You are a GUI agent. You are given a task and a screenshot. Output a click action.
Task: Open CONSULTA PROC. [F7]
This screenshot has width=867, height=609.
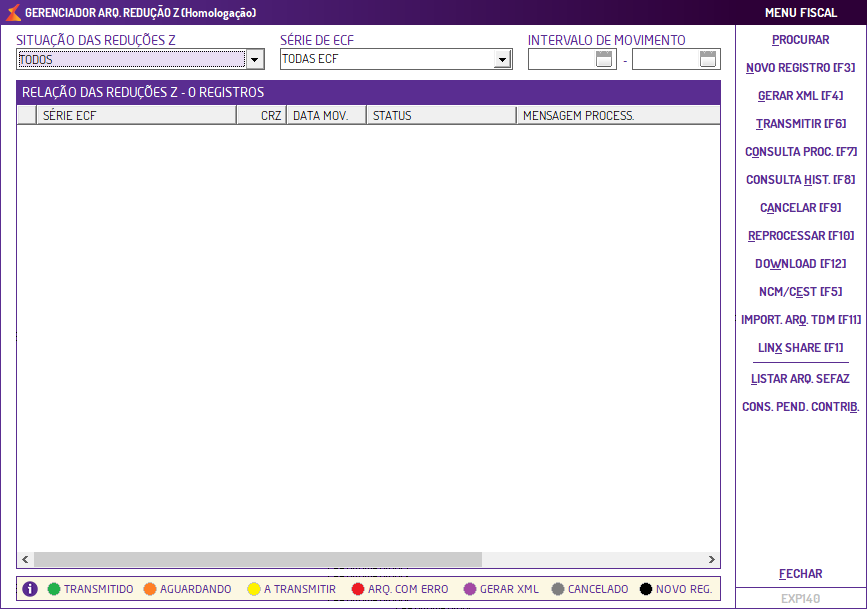tap(801, 152)
